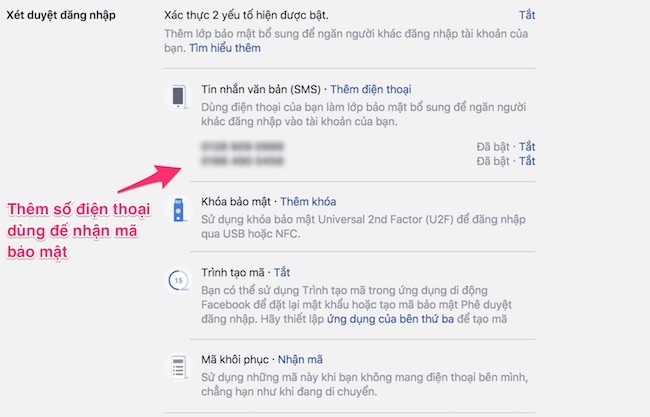Click the Tin nhắn văn bản (SMS) heading
650x417 pixels.
pos(261,90)
